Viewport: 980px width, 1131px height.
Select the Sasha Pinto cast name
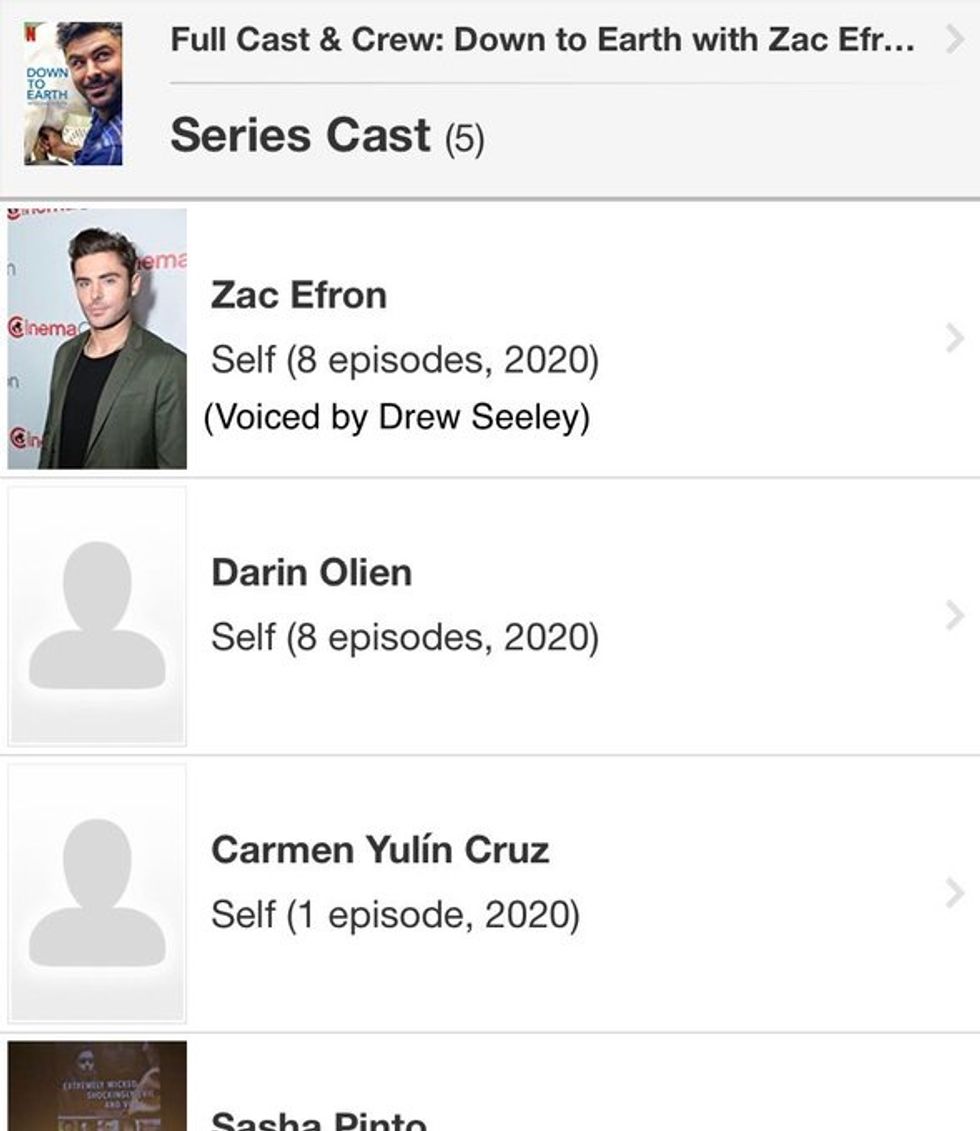pos(319,1120)
